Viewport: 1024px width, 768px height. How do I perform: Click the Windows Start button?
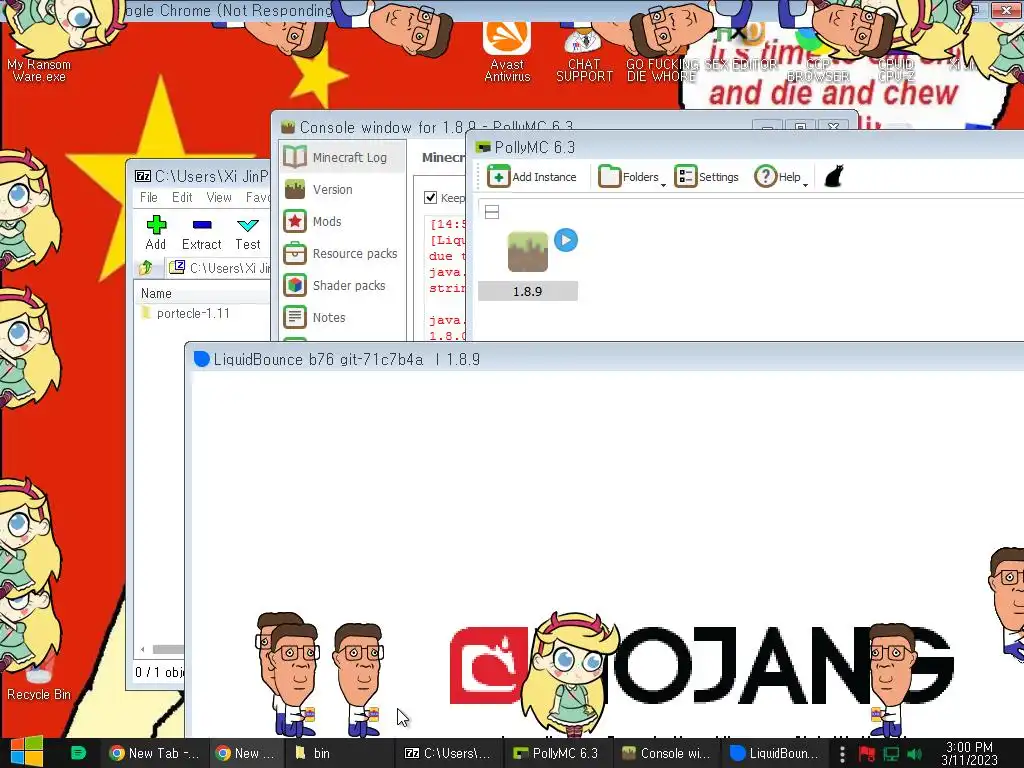[26, 752]
